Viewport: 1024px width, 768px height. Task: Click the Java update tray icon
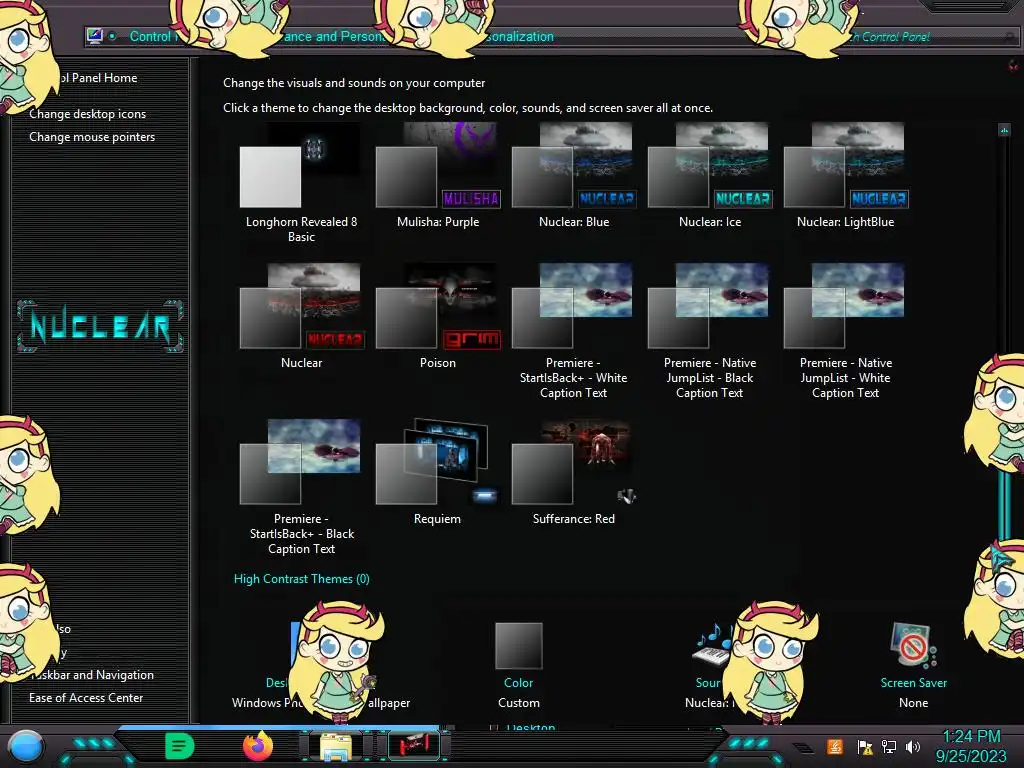coord(835,746)
